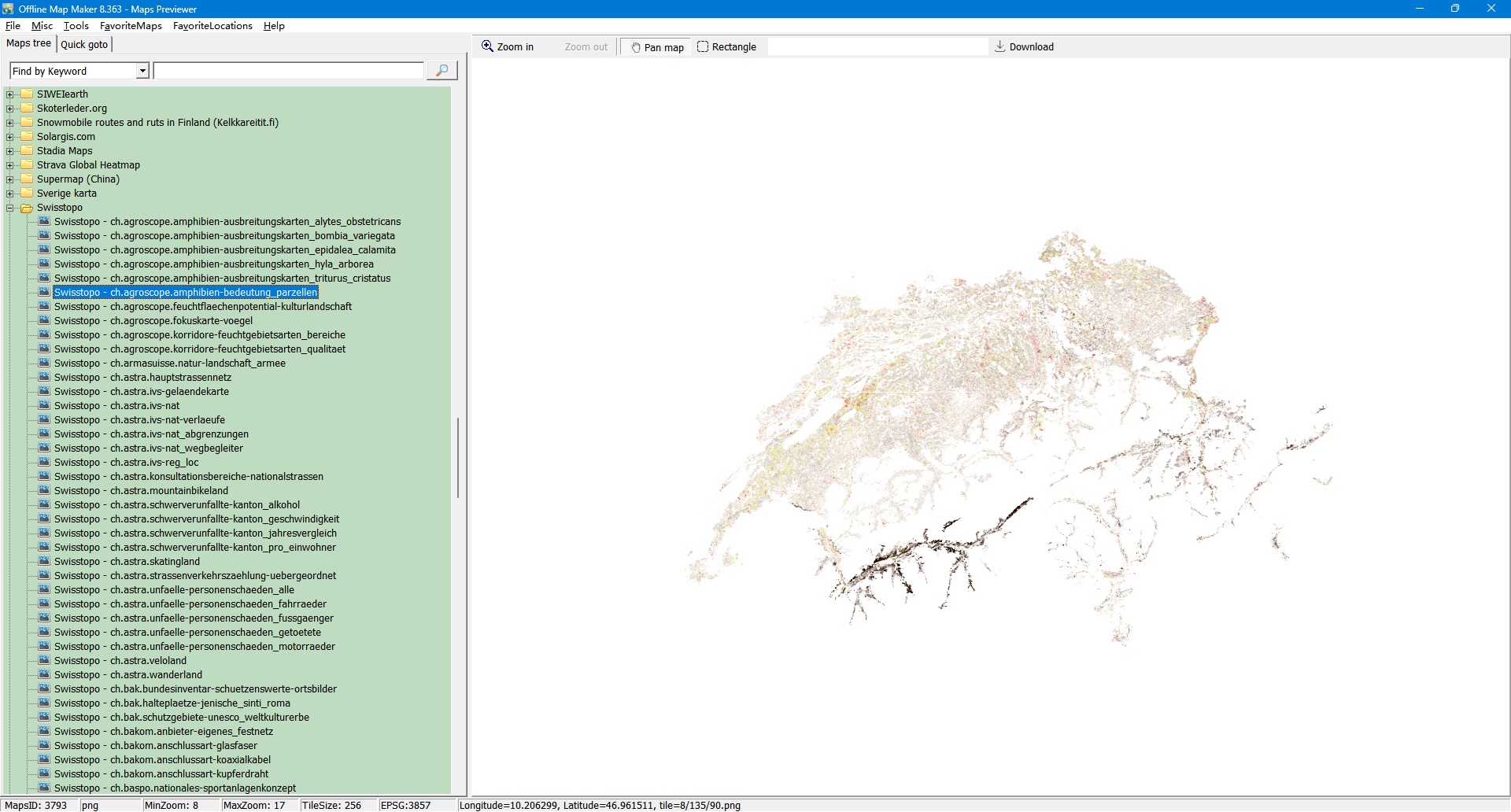
Task: Open the FavoriteMaps menu
Action: (131, 26)
